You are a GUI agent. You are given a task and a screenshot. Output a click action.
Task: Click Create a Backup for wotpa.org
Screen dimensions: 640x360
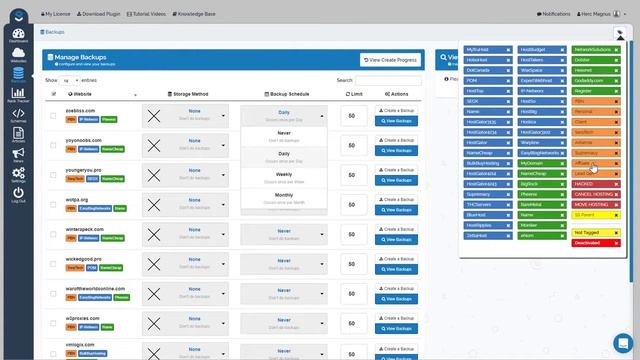click(x=396, y=200)
